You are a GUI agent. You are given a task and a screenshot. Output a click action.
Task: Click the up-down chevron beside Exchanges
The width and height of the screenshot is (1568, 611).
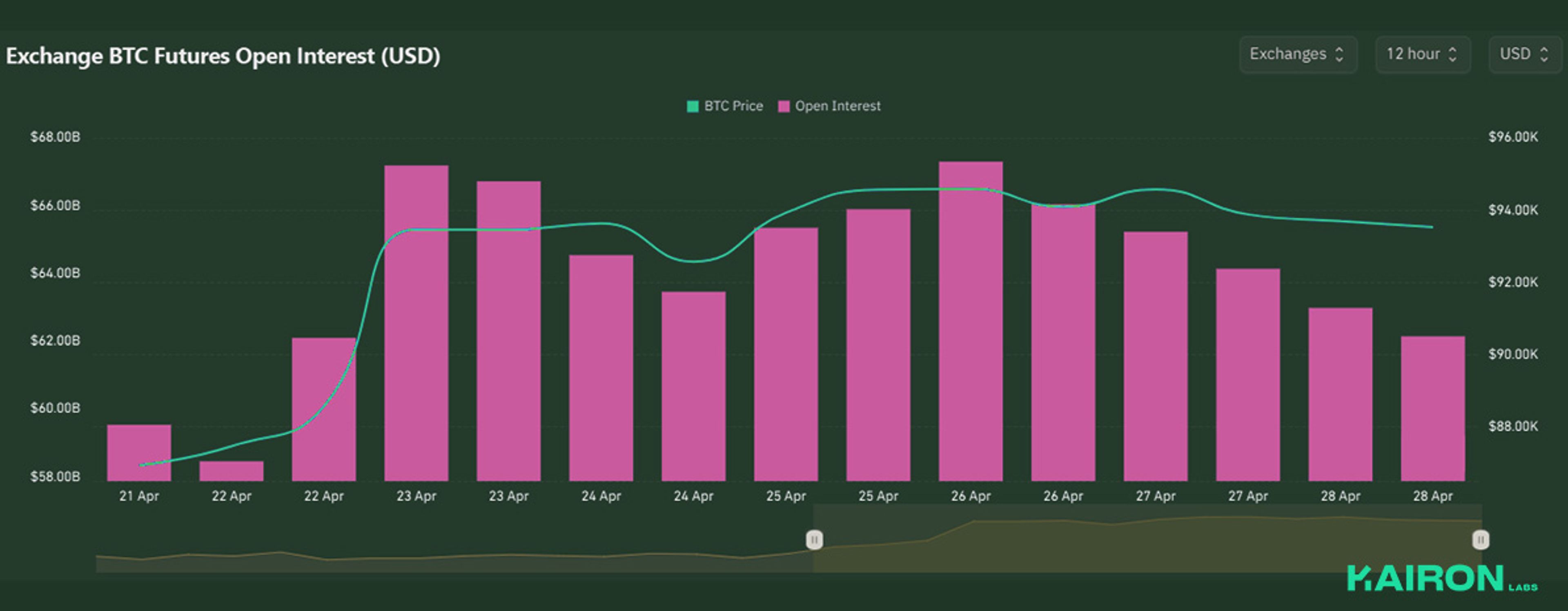coord(1339,55)
